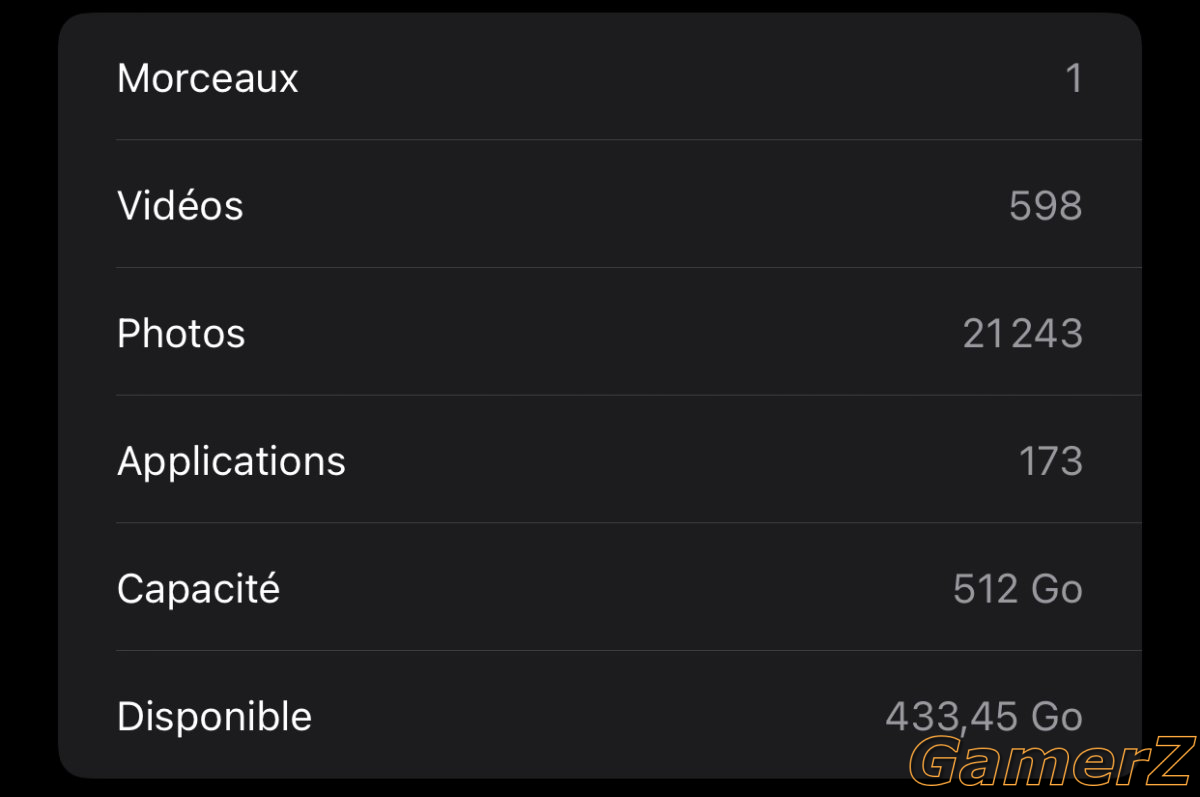Viewport: 1200px width, 797px height.
Task: Tap the Photos label
Action: 181,333
